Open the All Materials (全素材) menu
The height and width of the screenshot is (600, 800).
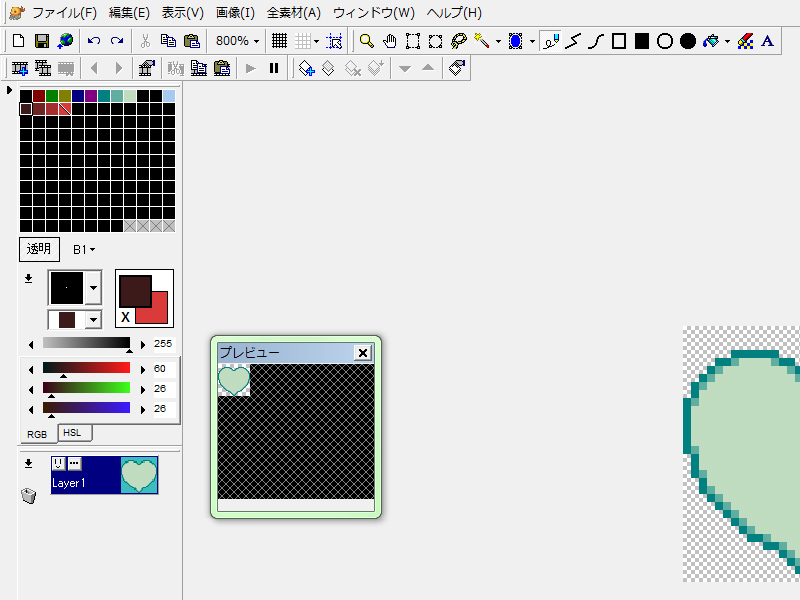pos(294,13)
